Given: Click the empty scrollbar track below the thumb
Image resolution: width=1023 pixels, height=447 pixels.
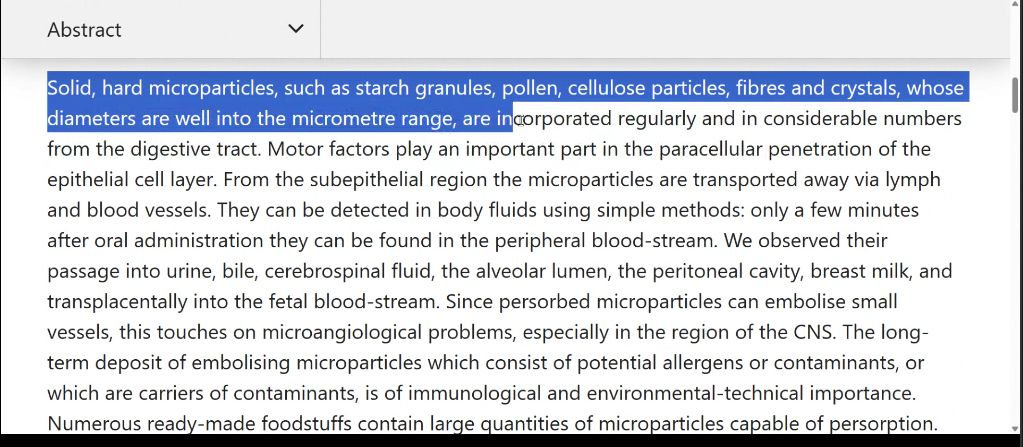Looking at the screenshot, I should click(x=1015, y=268).
